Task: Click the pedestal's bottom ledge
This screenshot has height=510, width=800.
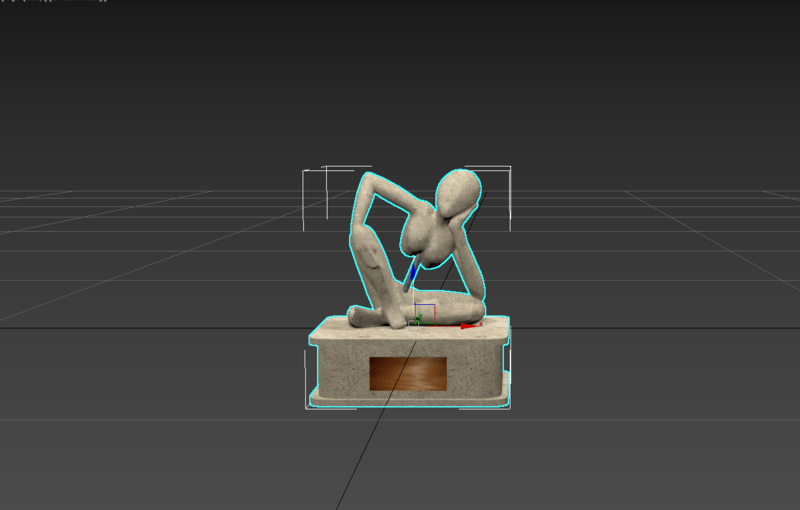Action: point(408,402)
